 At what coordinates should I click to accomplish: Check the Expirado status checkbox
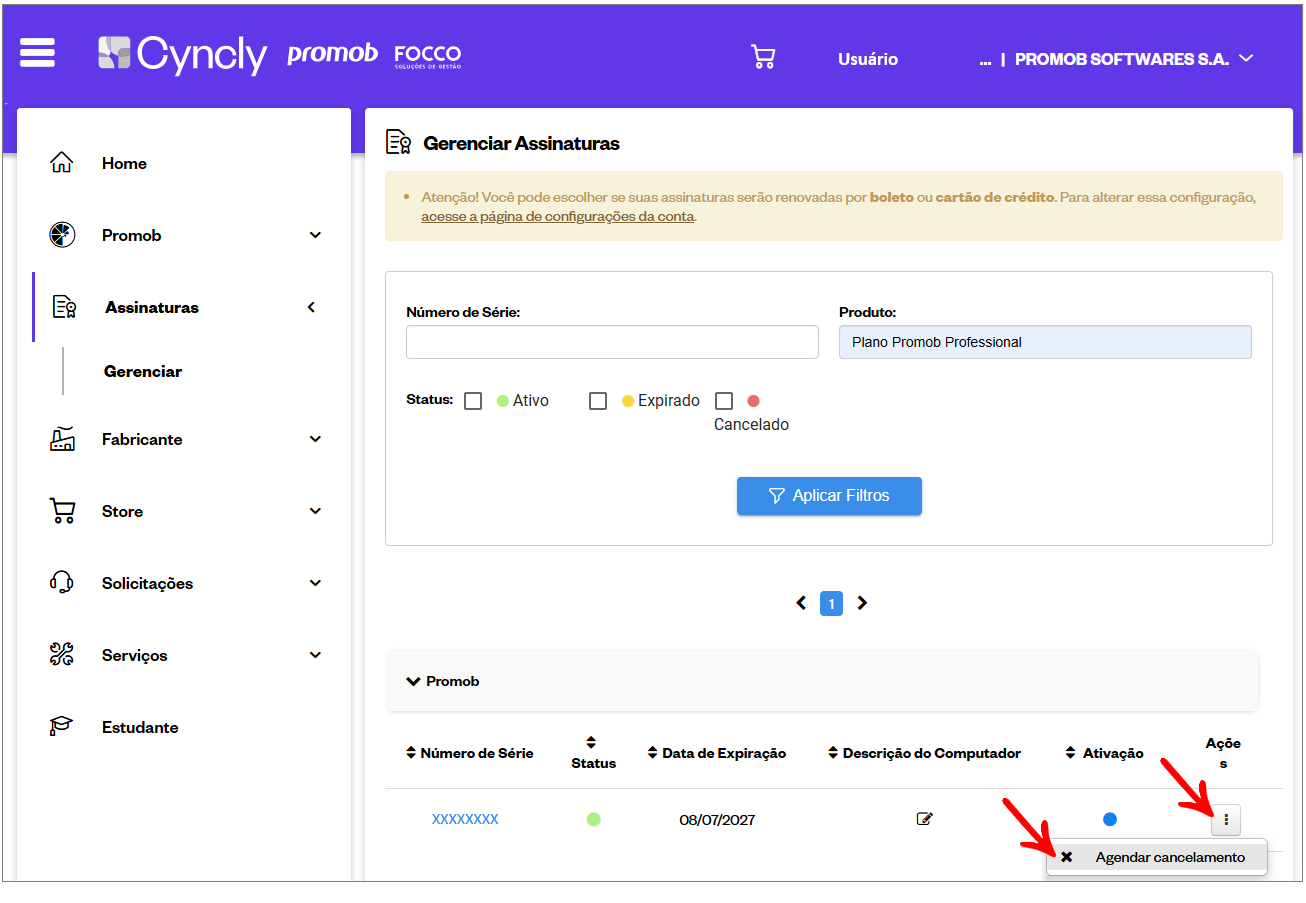tap(598, 401)
